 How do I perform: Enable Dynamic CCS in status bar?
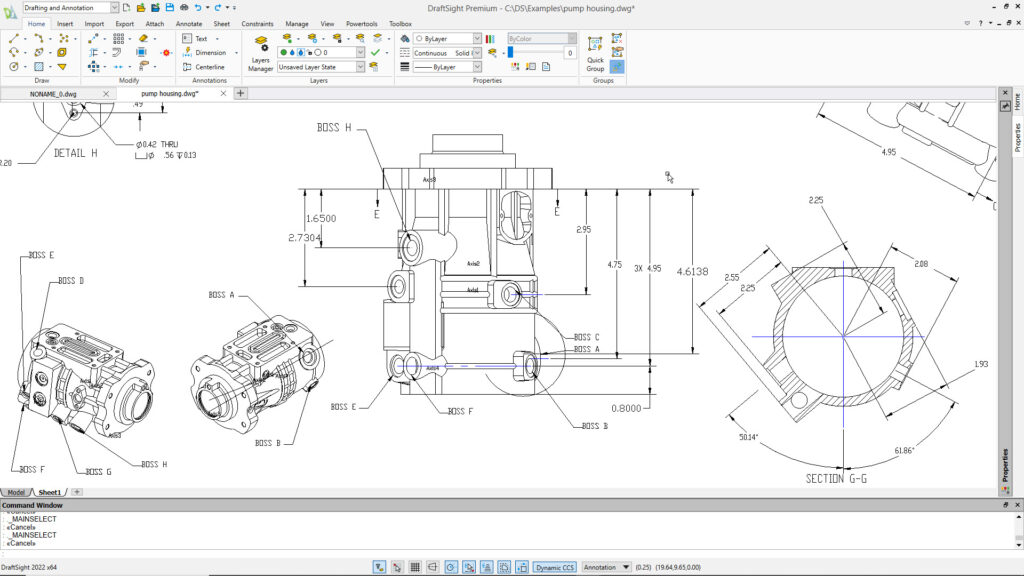[555, 567]
